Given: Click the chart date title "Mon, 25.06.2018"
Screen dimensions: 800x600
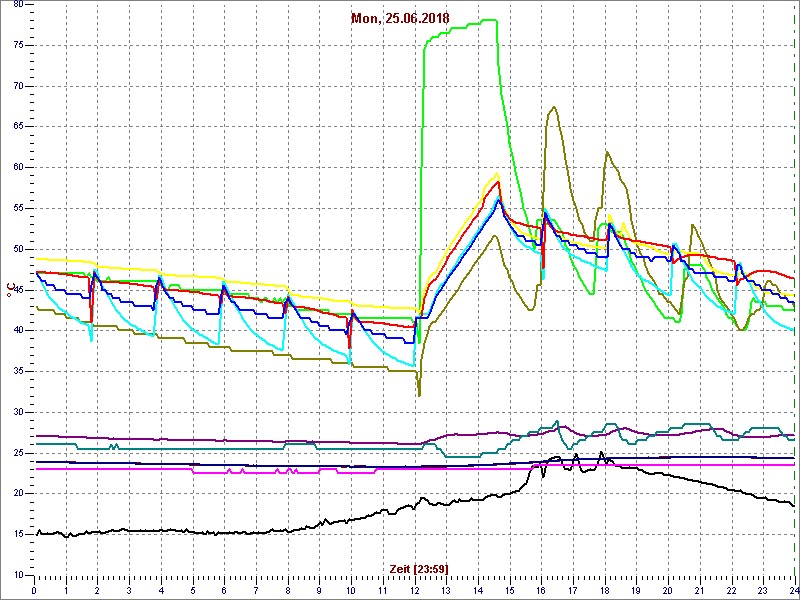Looking at the screenshot, I should [x=400, y=18].
